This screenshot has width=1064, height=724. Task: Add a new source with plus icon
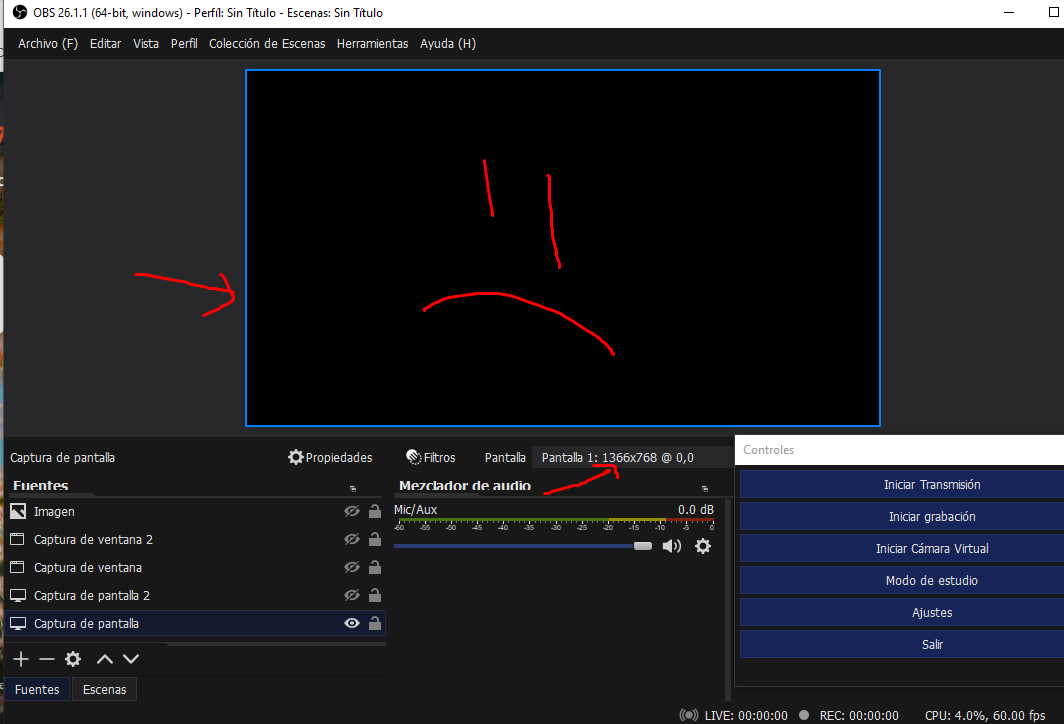click(x=21, y=659)
